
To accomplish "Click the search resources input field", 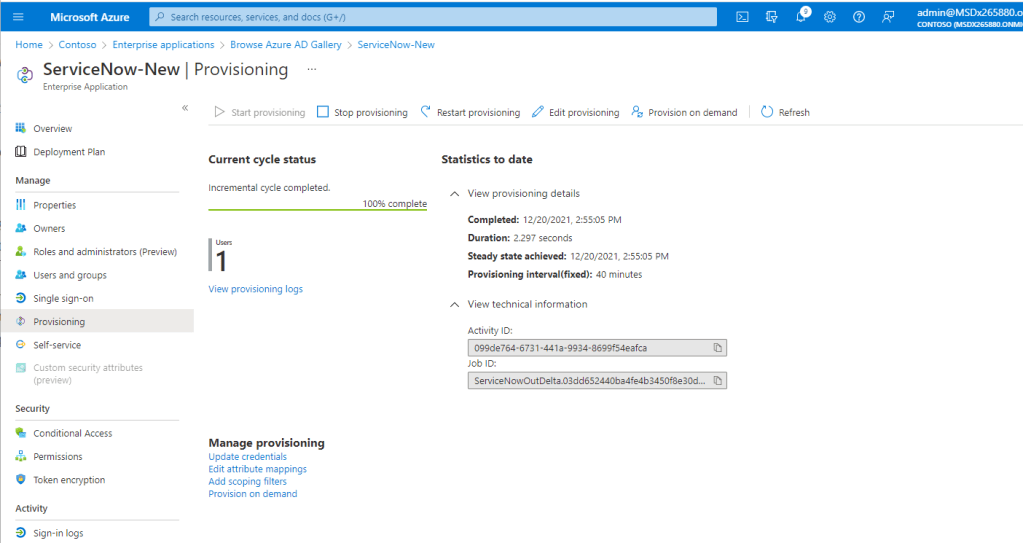I will [x=432, y=17].
